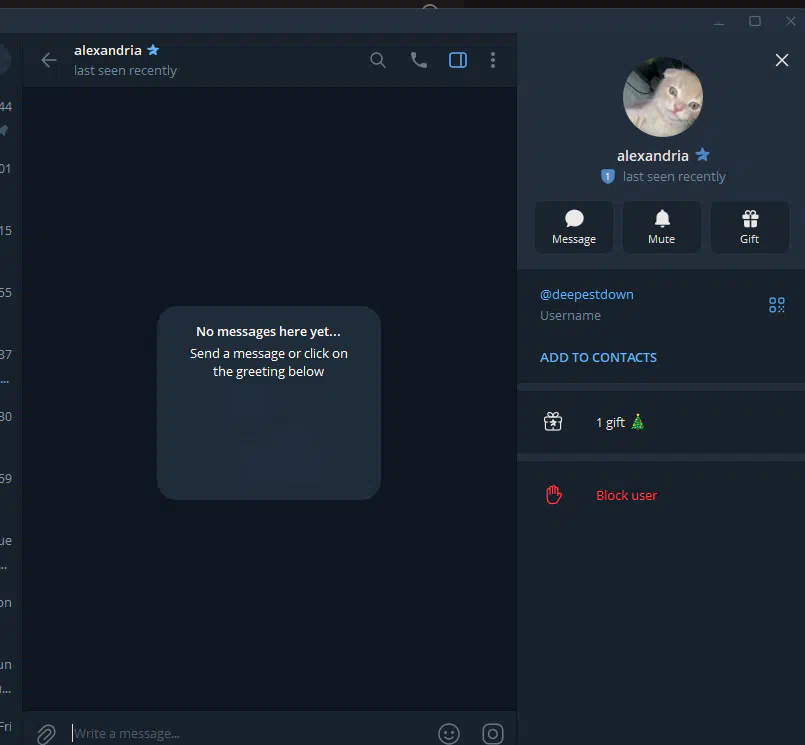Image resolution: width=805 pixels, height=745 pixels.
Task: Send a Gift to alexandria
Action: tap(750, 227)
